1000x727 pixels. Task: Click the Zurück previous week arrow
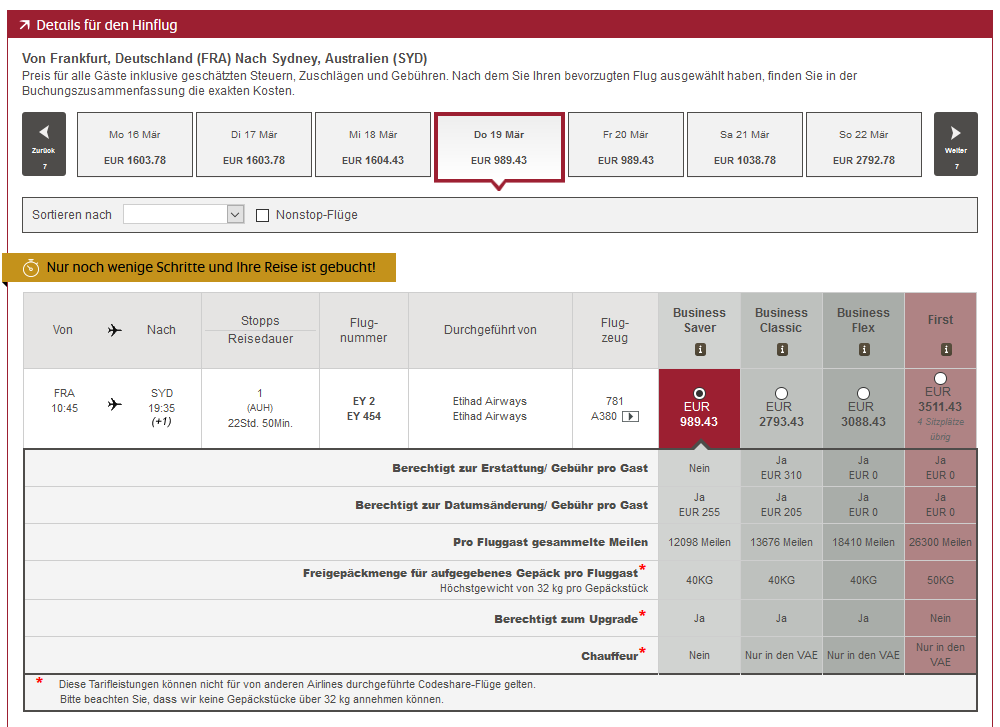tap(44, 143)
